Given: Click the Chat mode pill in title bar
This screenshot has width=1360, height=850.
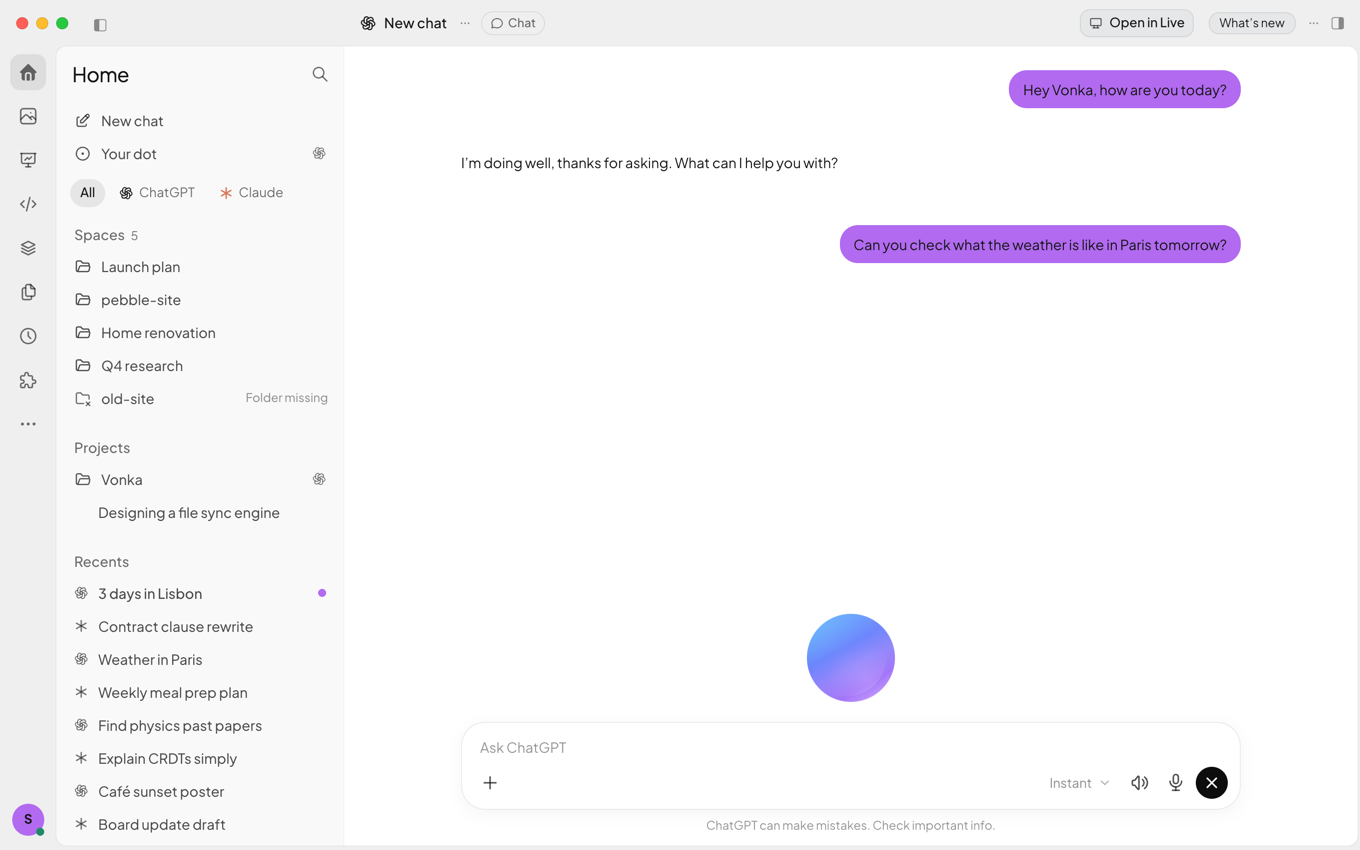Looking at the screenshot, I should coord(513,23).
